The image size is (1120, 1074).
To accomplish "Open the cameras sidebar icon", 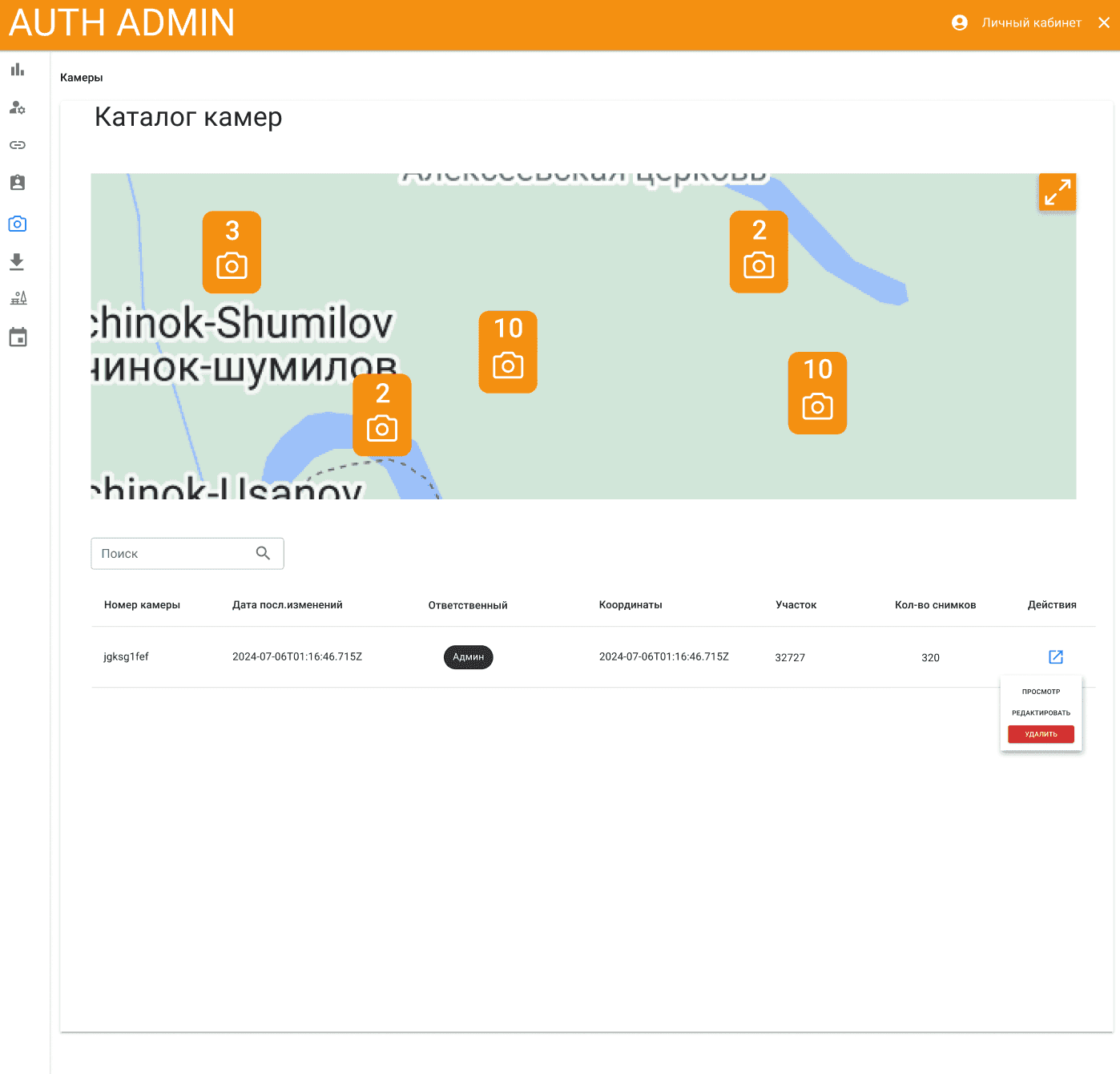I will click(x=18, y=224).
